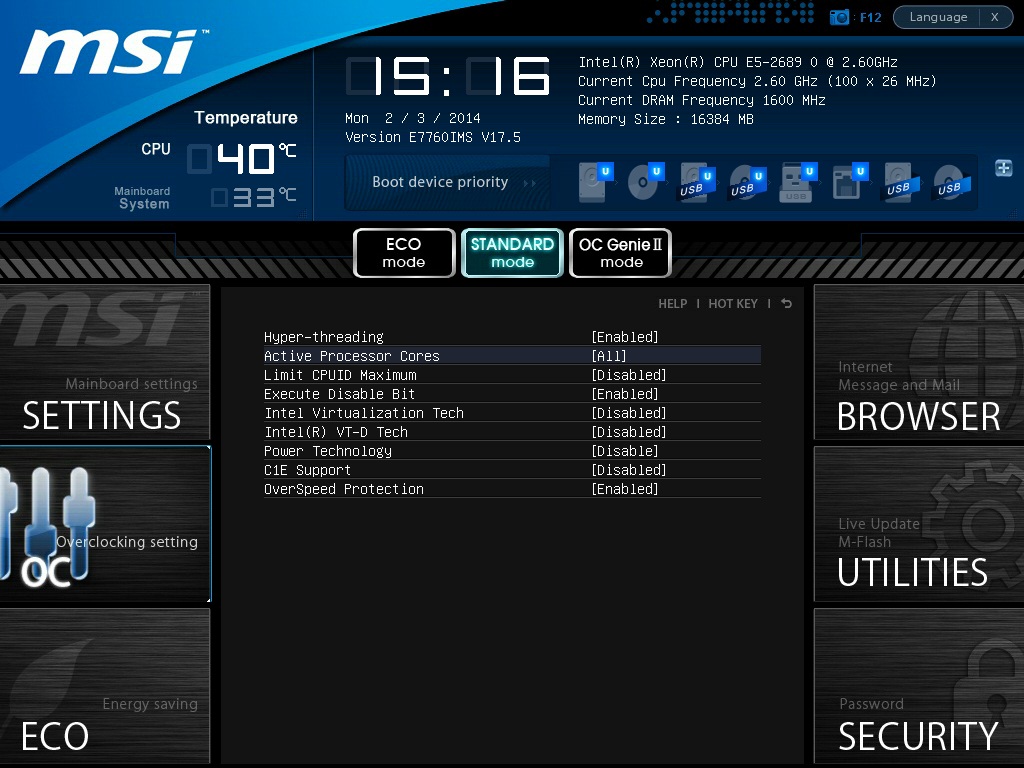The width and height of the screenshot is (1024, 768).
Task: Click the plus icon beside boot devices
Action: (1003, 168)
